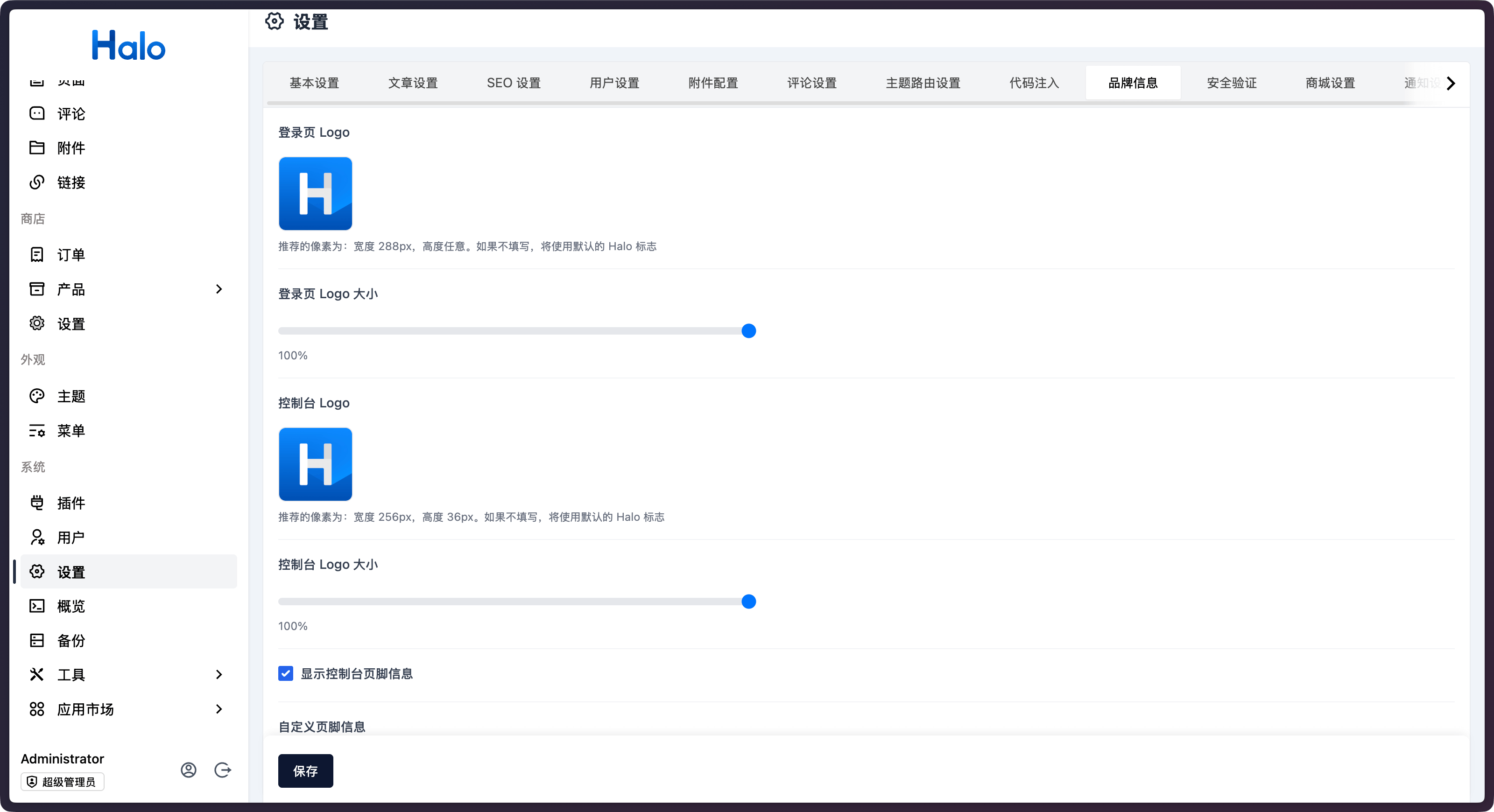Click the Links chain icon
This screenshot has width=1494, height=812.
point(37,182)
